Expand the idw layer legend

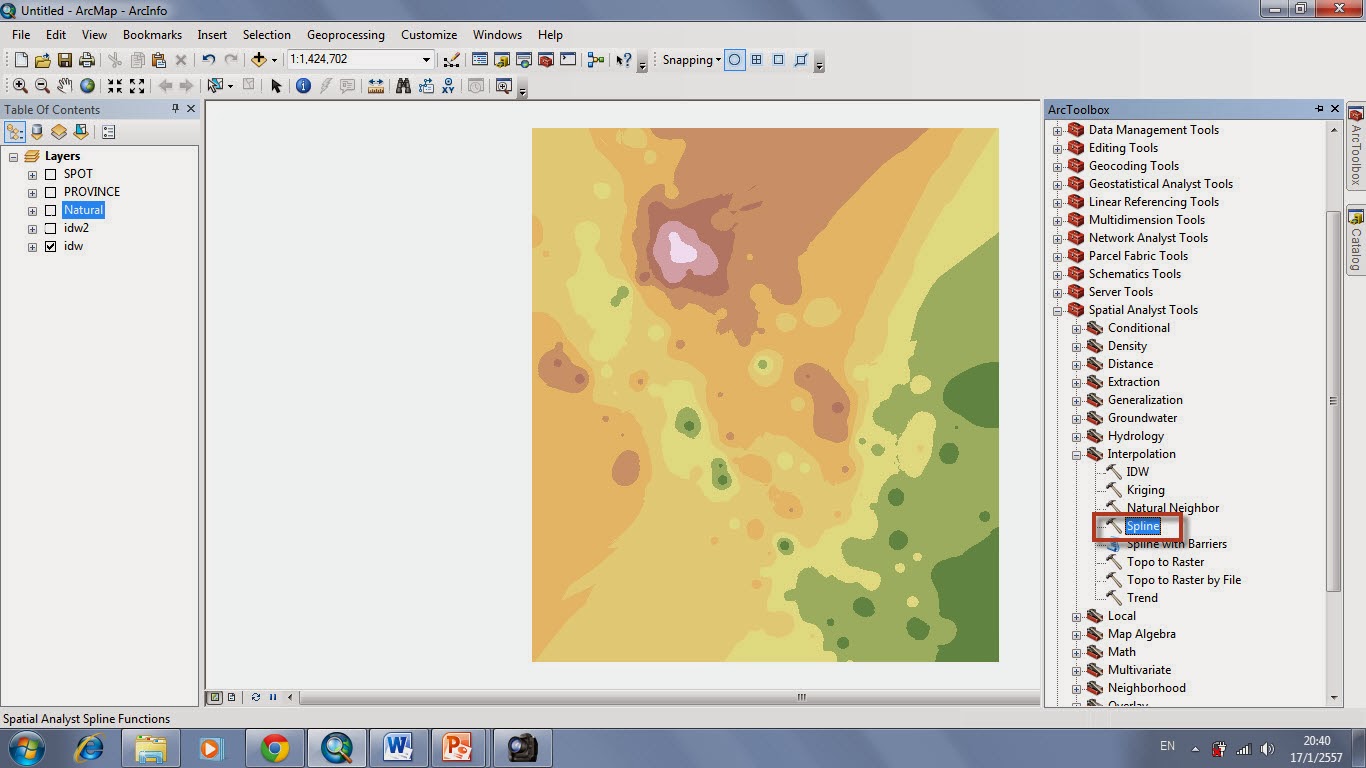32,246
